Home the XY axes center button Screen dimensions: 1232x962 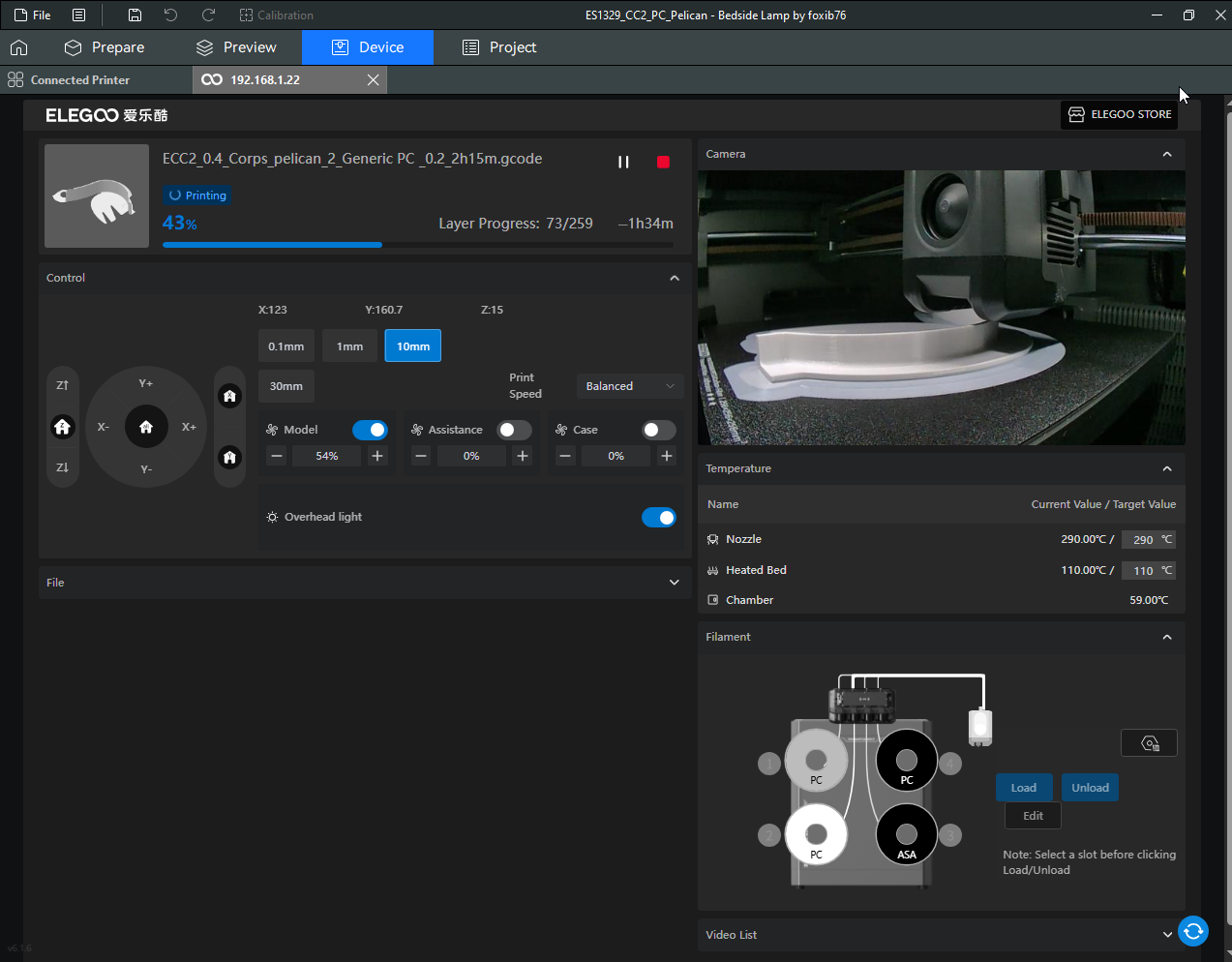[146, 427]
